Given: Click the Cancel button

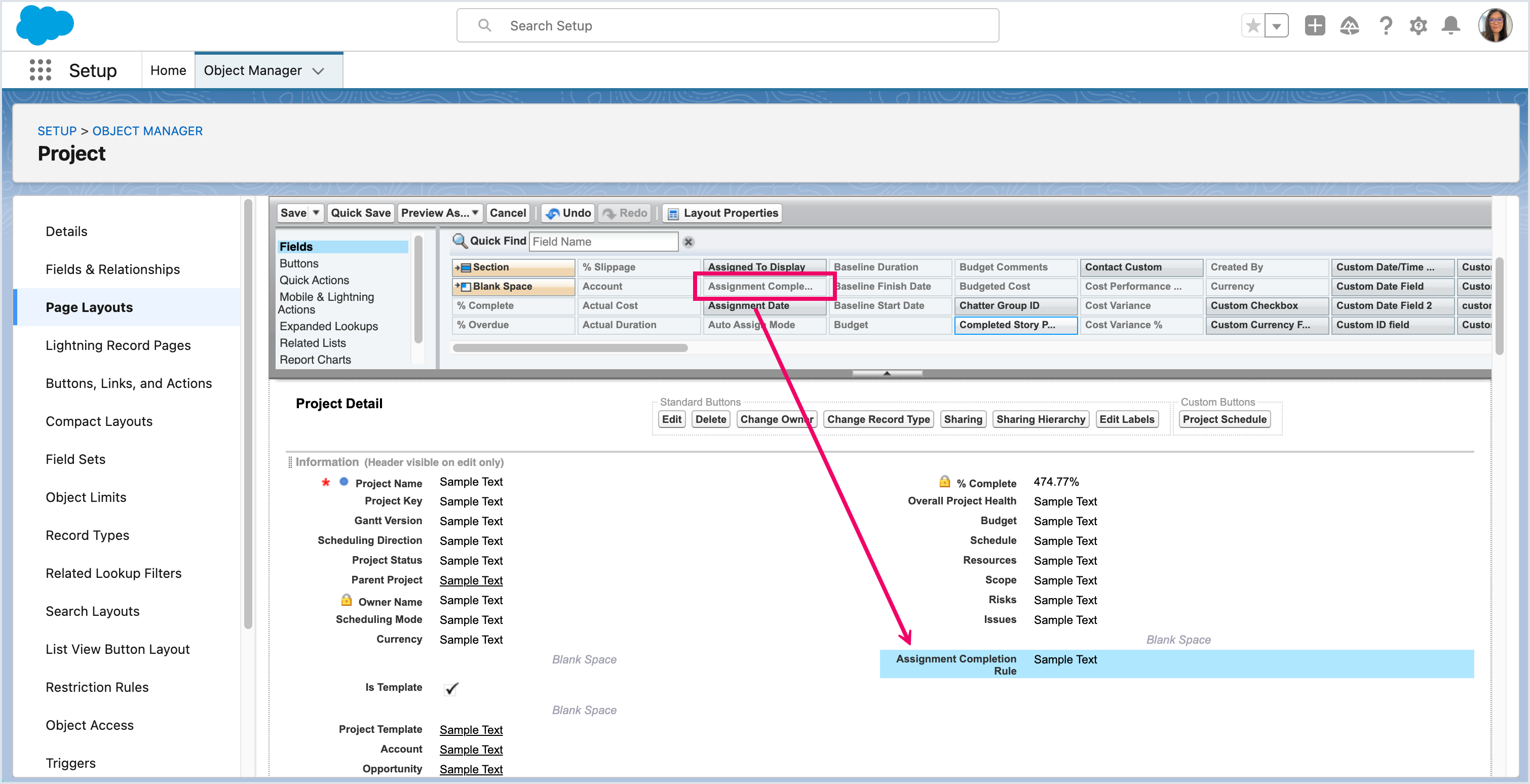Looking at the screenshot, I should pos(507,213).
